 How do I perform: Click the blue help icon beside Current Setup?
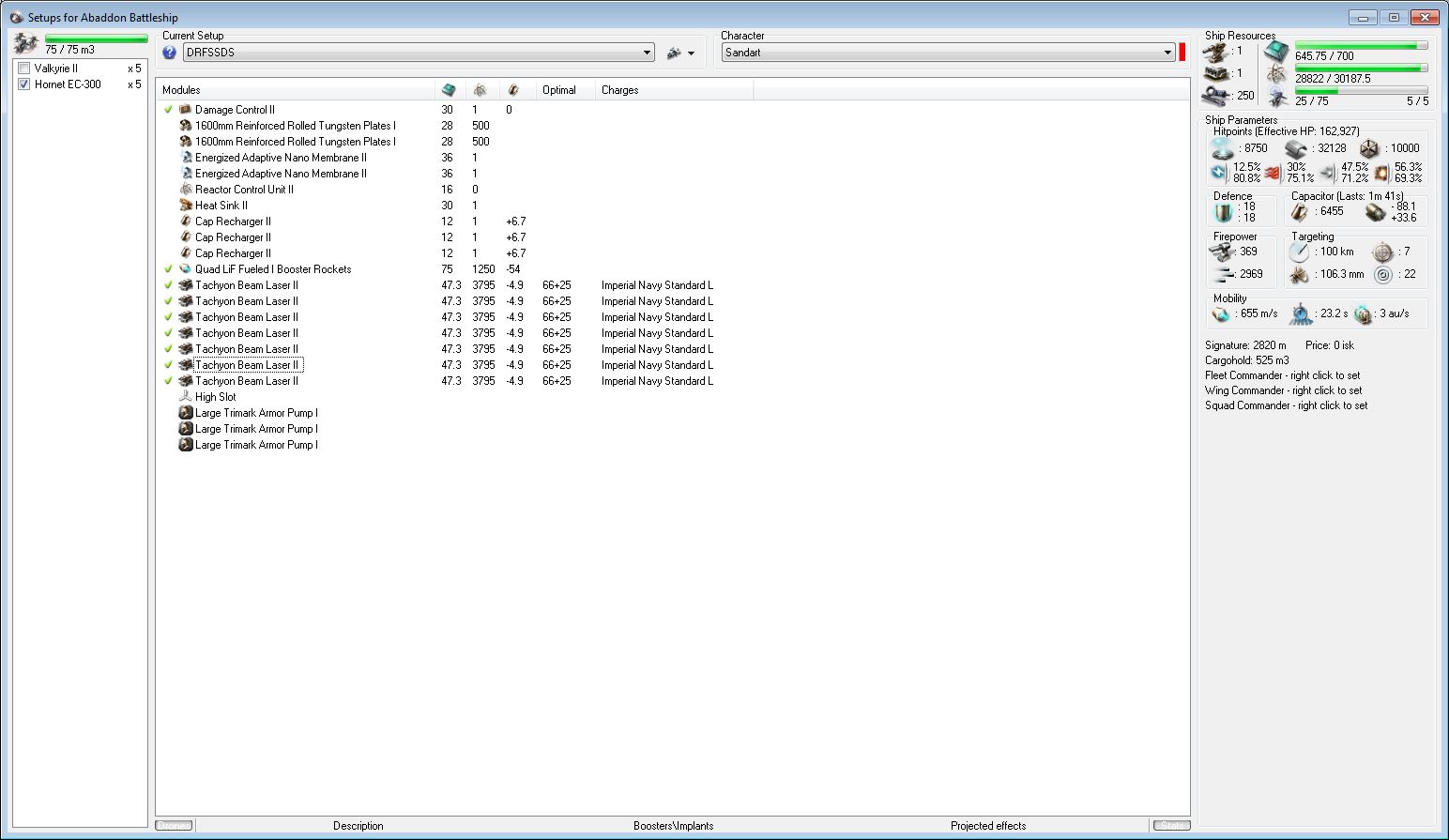[x=170, y=53]
